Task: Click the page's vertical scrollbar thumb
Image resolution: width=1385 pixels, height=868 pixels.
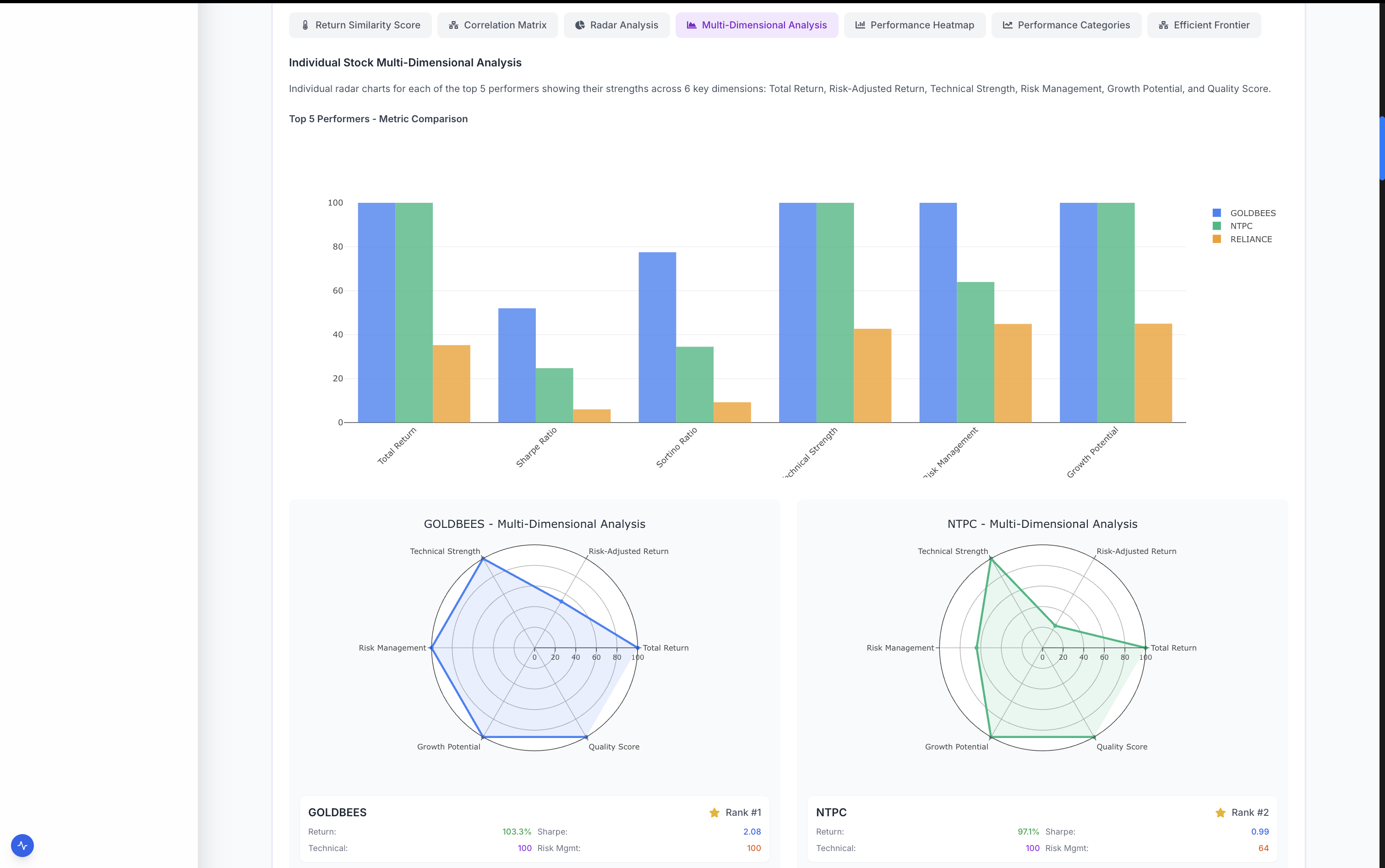Action: 1381,148
